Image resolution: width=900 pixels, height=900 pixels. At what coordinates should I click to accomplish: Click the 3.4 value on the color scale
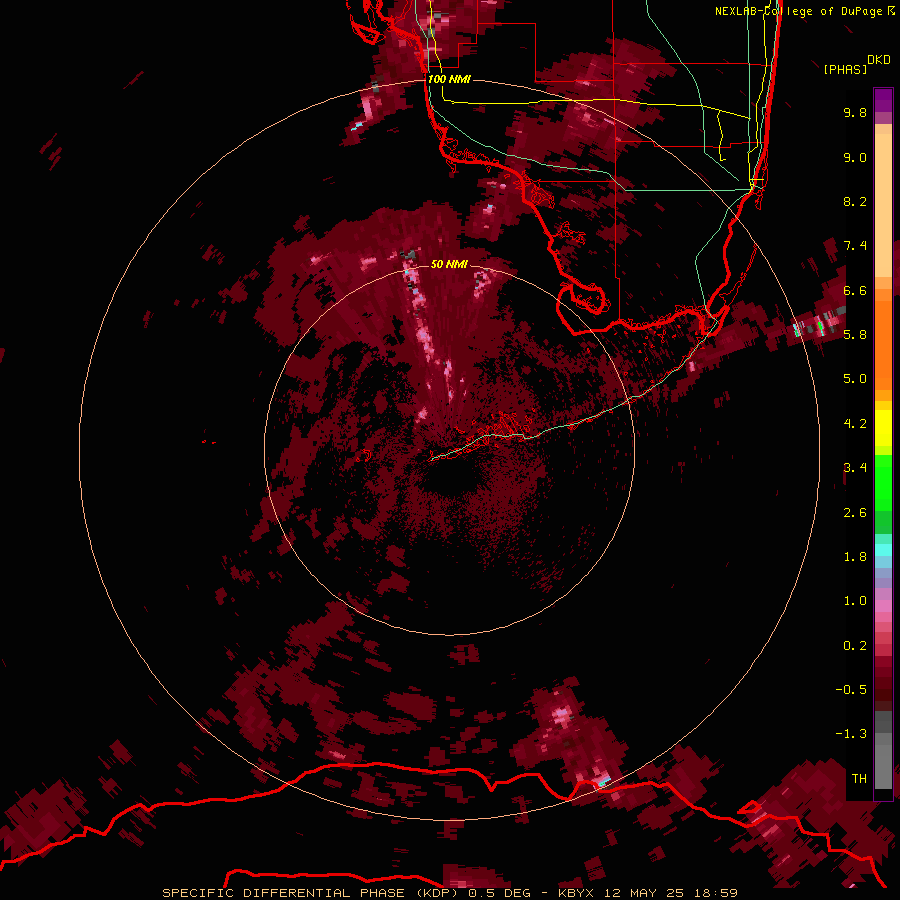point(855,468)
